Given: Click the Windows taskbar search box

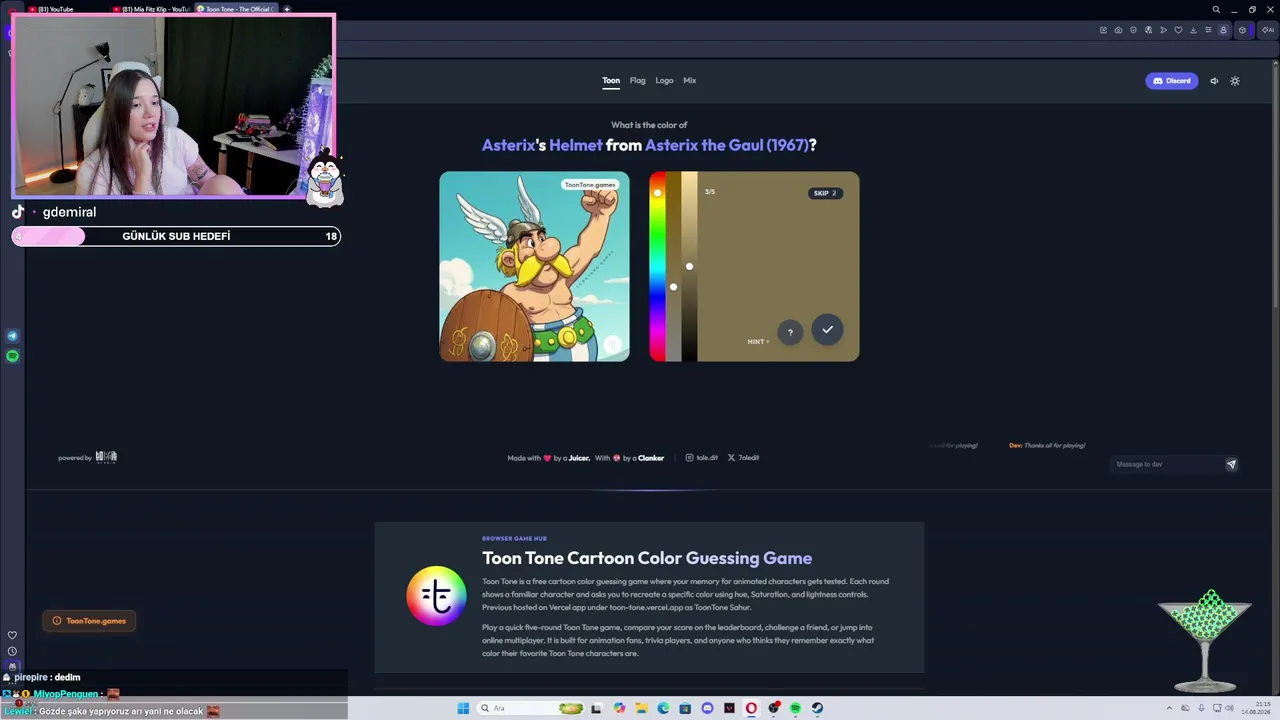Looking at the screenshot, I should tap(530, 708).
